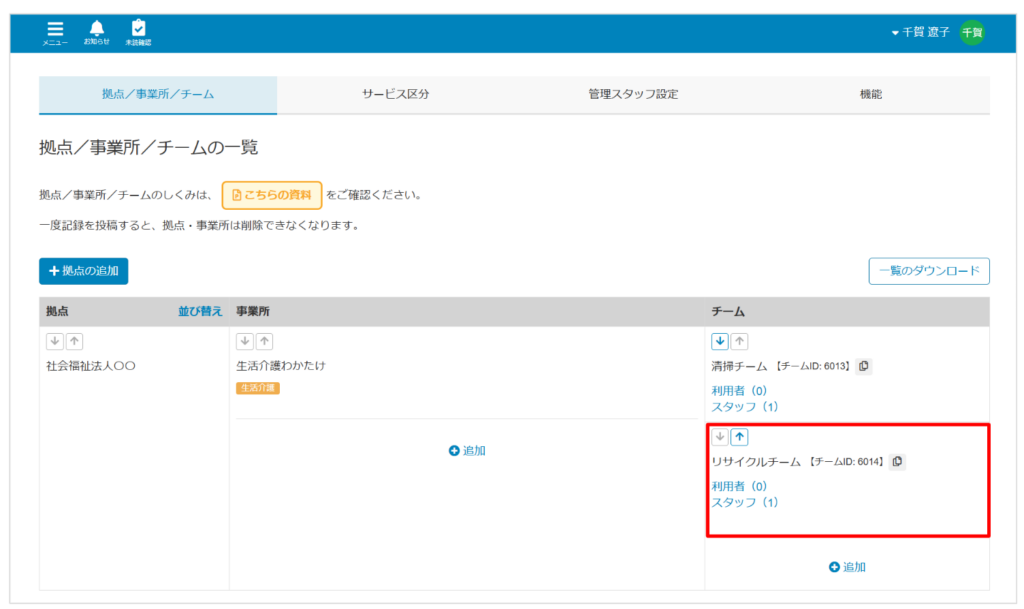Copy the team ID 6013
The width and height of the screenshot is (1024, 609).
[864, 366]
